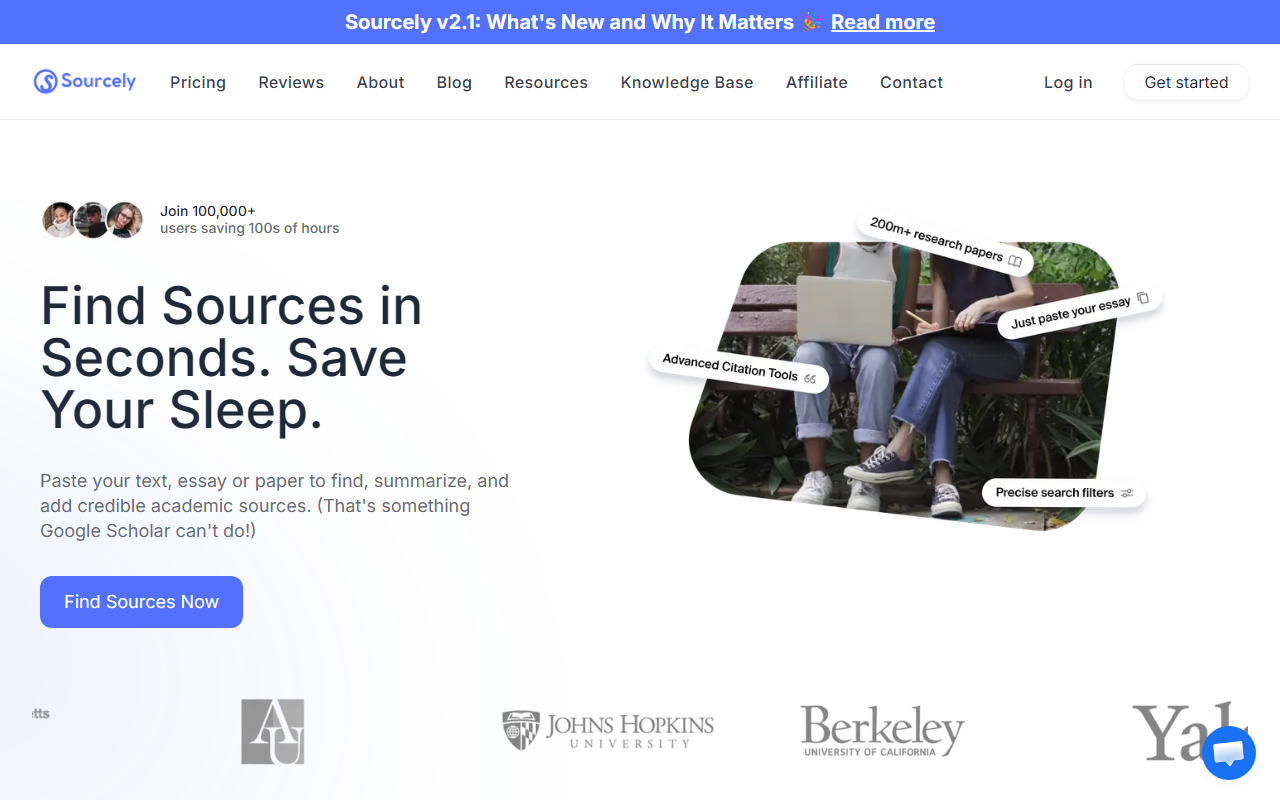Open the Resources menu item
Viewport: 1280px width, 800px height.
[x=546, y=82]
